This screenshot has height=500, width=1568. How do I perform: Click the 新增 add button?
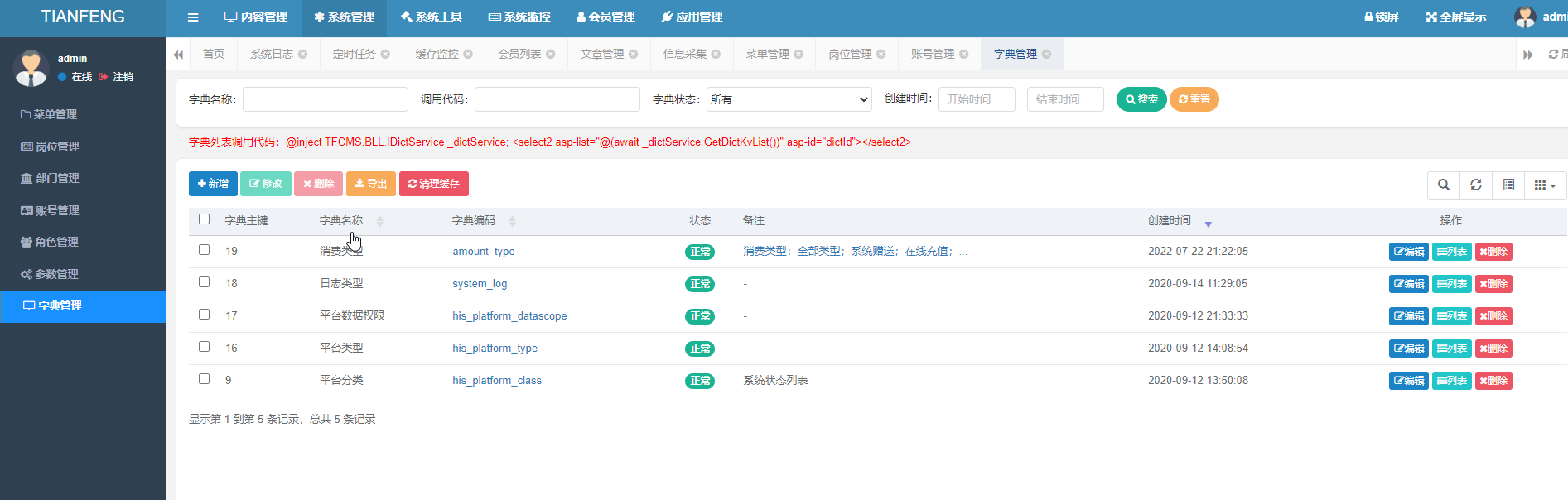213,184
